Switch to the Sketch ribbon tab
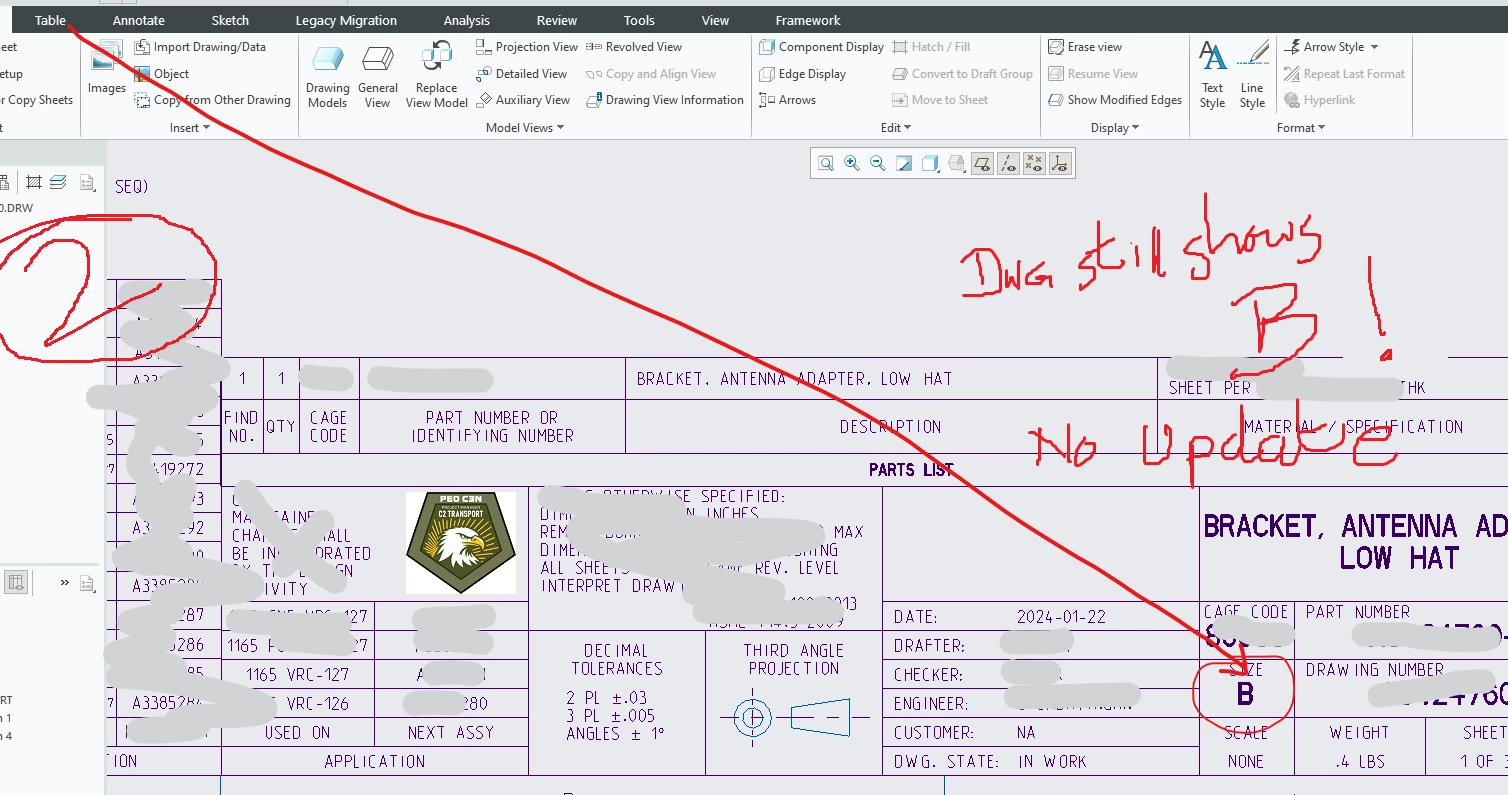The height and width of the screenshot is (795, 1508). pyautogui.click(x=230, y=20)
